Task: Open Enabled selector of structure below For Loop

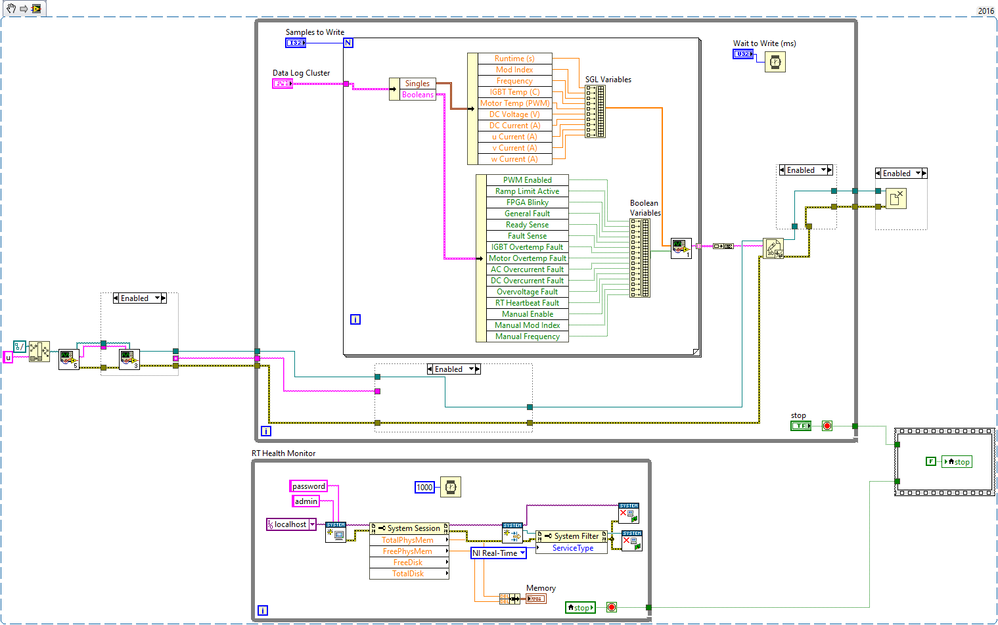Action: click(x=453, y=369)
